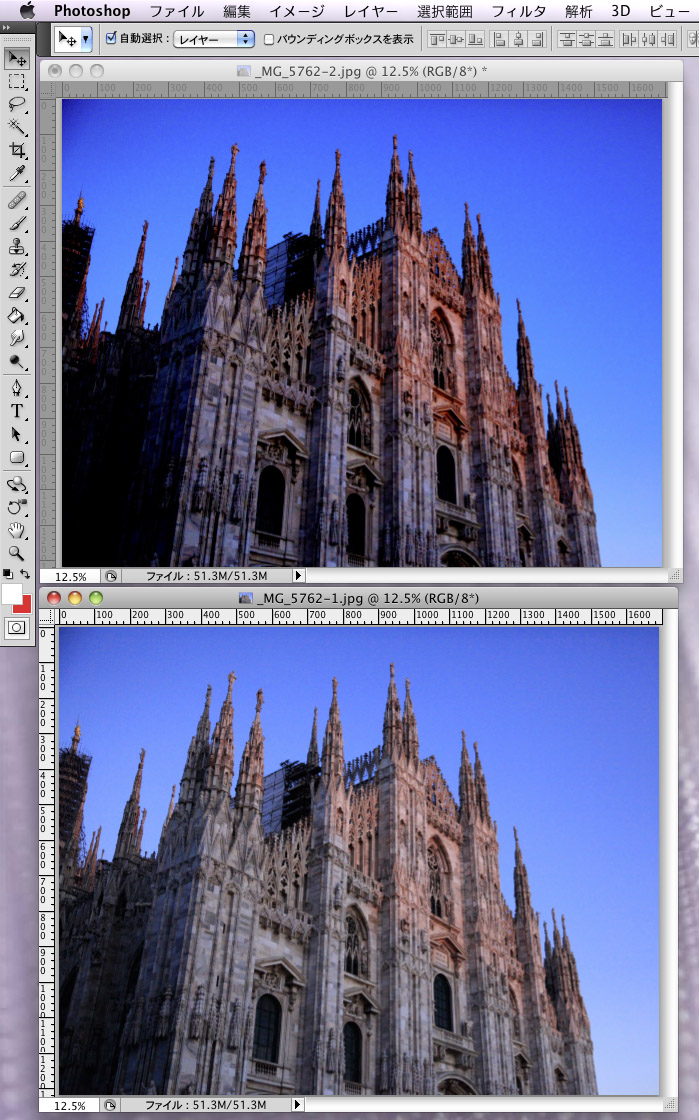Image resolution: width=699 pixels, height=1120 pixels.
Task: Click the Apple menu logo
Action: 27,11
